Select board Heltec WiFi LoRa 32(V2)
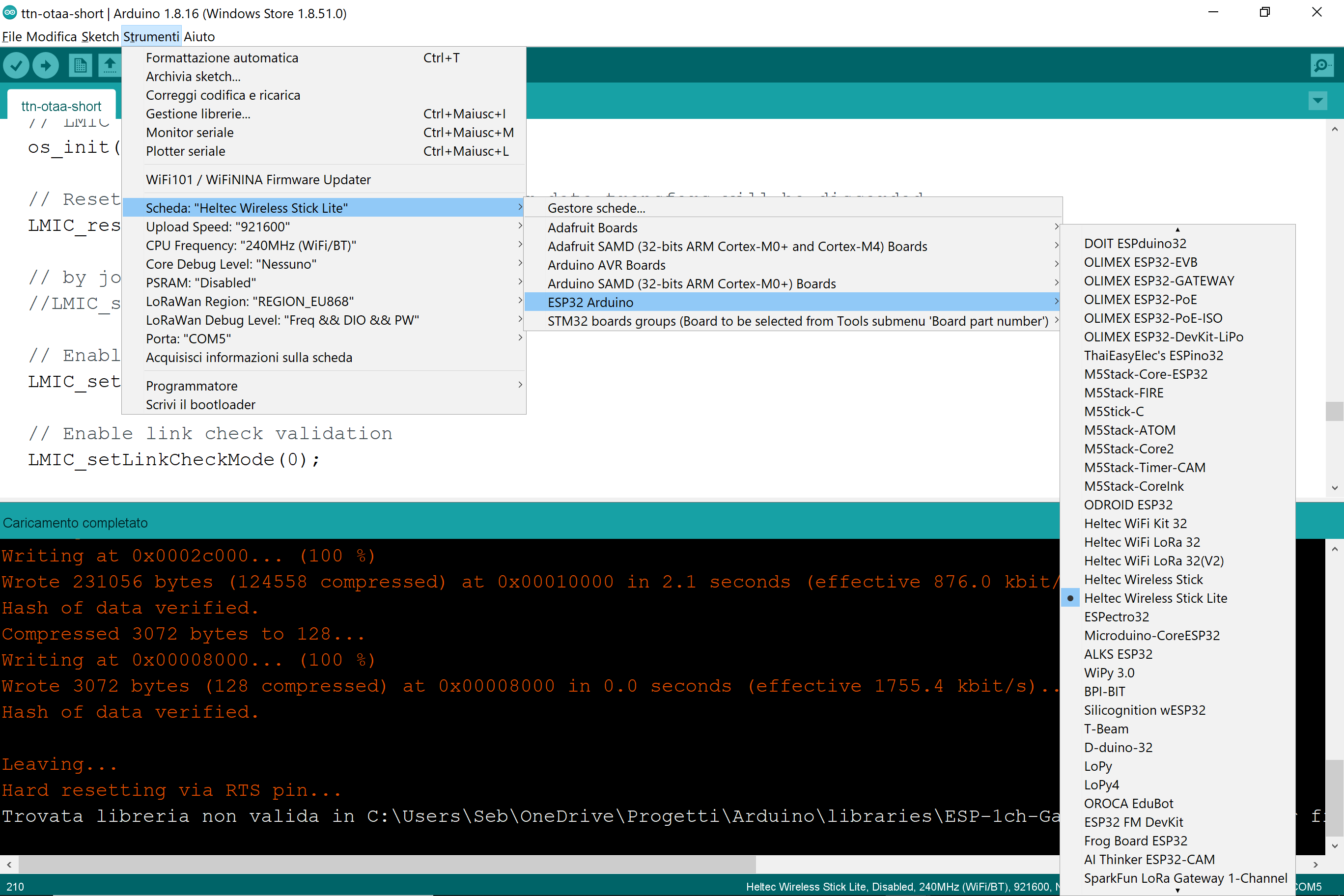 tap(1177, 560)
